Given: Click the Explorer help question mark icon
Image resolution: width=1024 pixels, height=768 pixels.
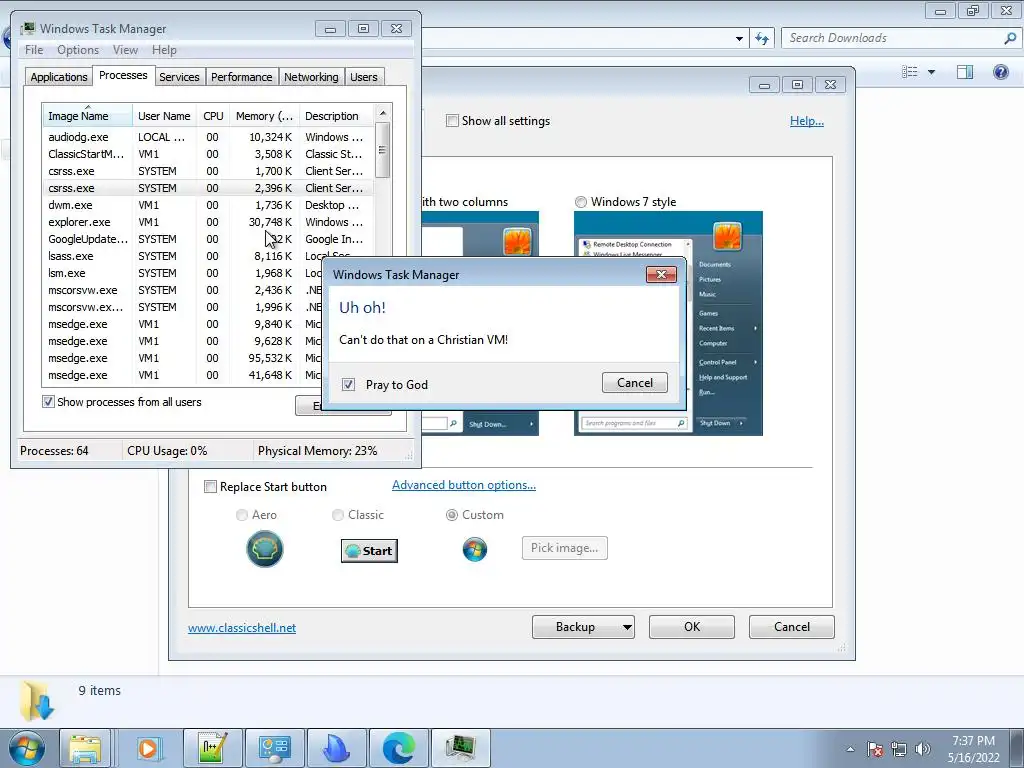Looking at the screenshot, I should pos(1000,72).
